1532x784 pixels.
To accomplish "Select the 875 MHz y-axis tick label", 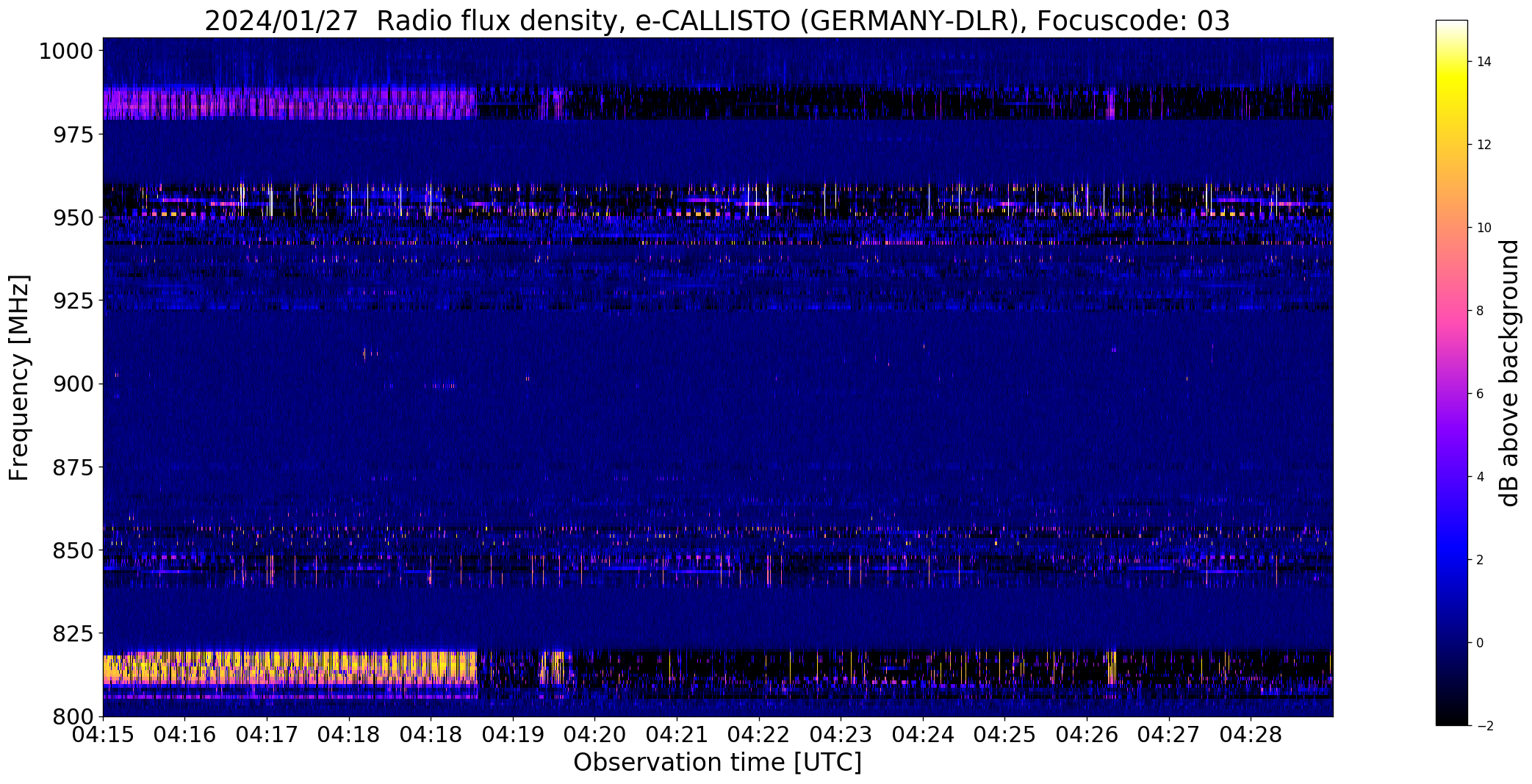I will (73, 467).
